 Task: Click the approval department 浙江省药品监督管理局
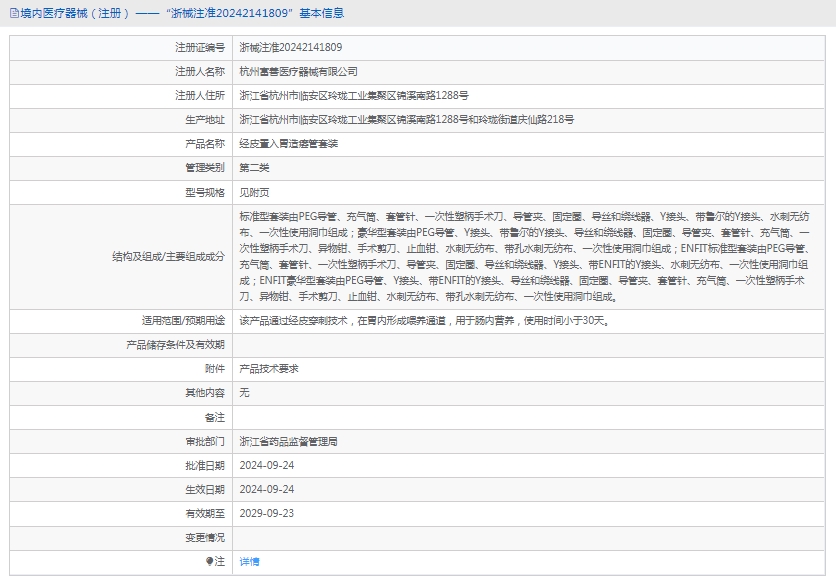[x=288, y=441]
